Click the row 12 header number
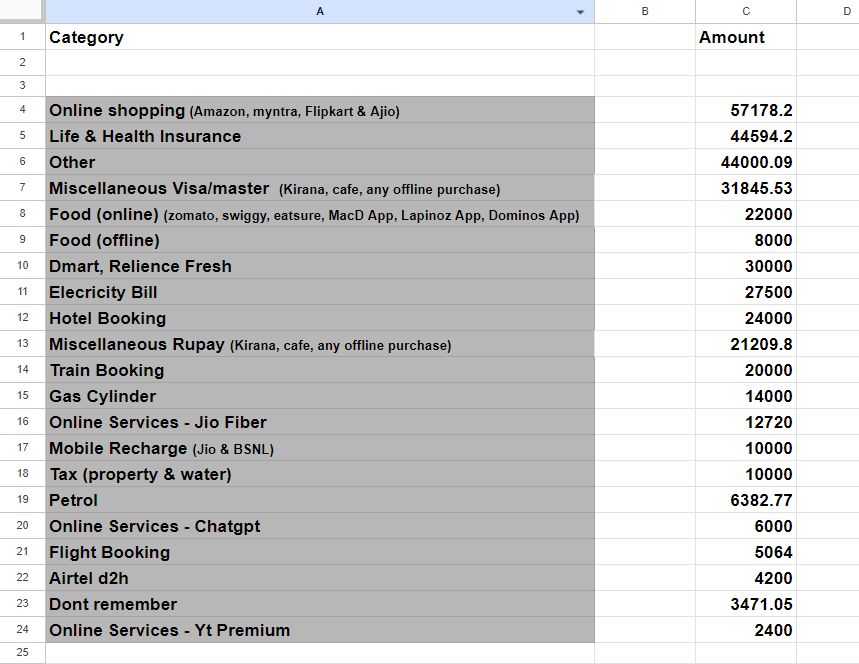This screenshot has height=664, width=859. point(22,318)
